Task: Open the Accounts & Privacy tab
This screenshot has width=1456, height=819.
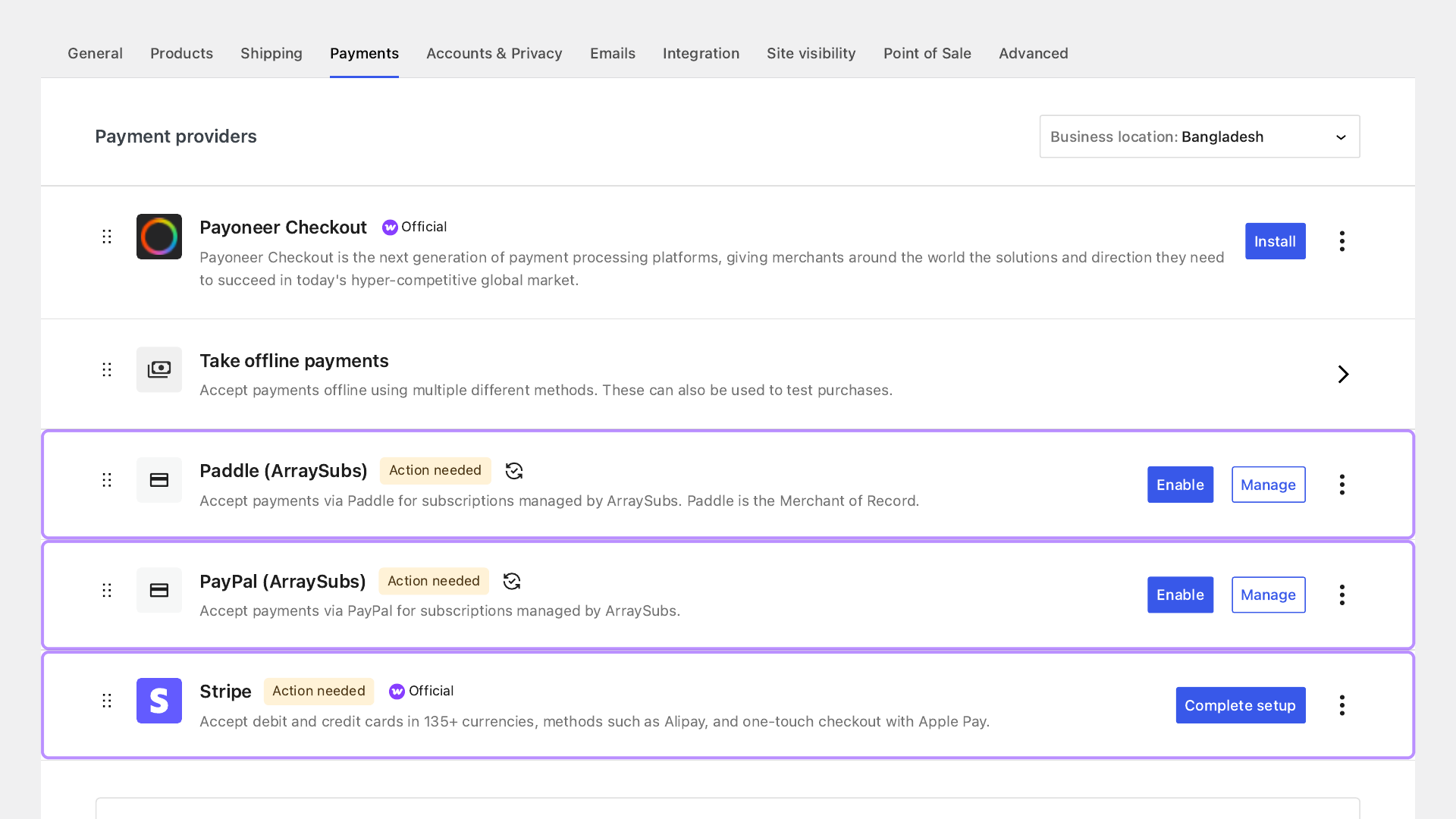Action: [494, 53]
